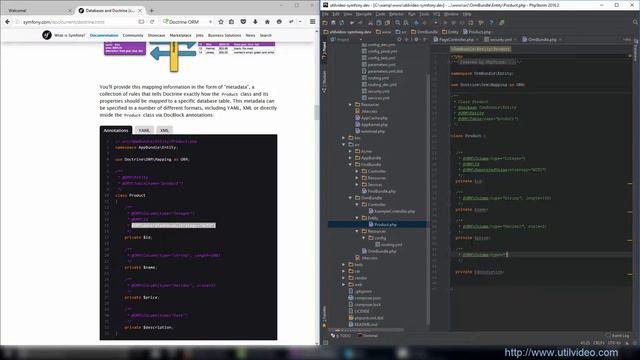640x360 pixels.
Task: Click Firefox browser back arrow
Action: click(8, 22)
